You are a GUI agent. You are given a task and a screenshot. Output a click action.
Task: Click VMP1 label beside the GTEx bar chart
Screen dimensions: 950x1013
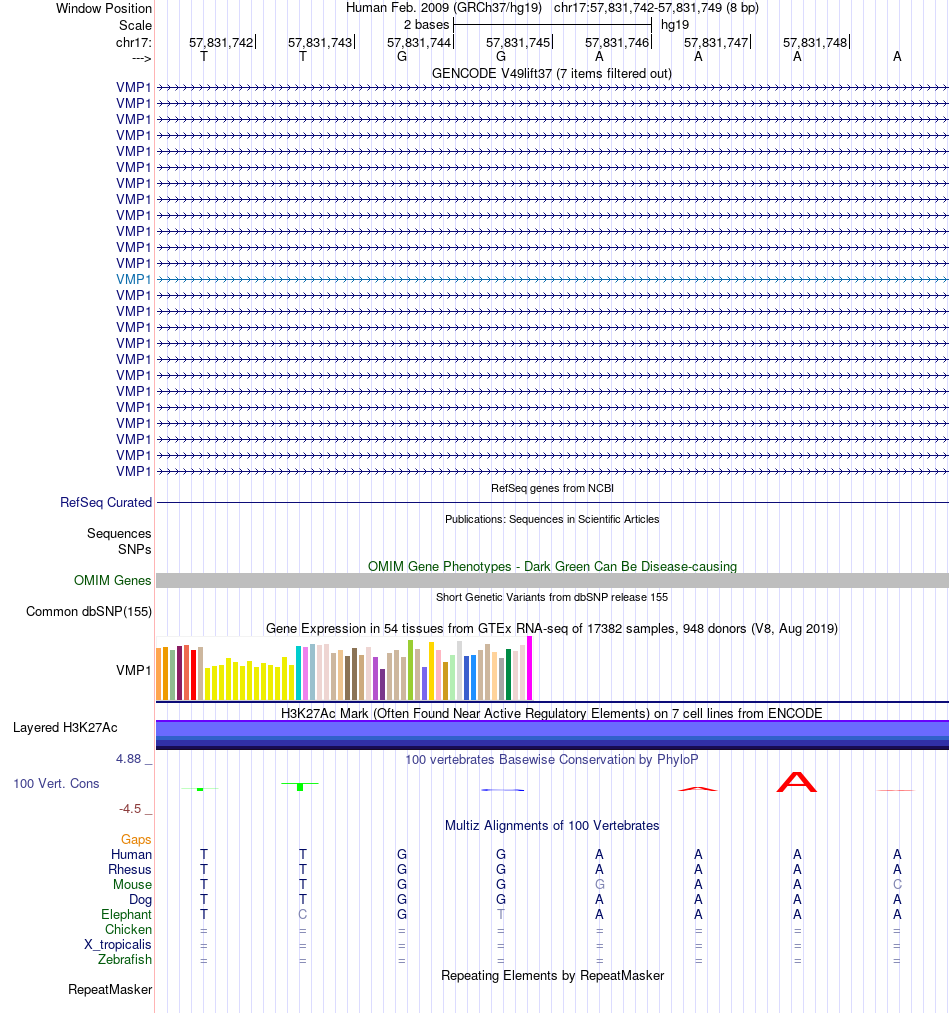pyautogui.click(x=133, y=670)
